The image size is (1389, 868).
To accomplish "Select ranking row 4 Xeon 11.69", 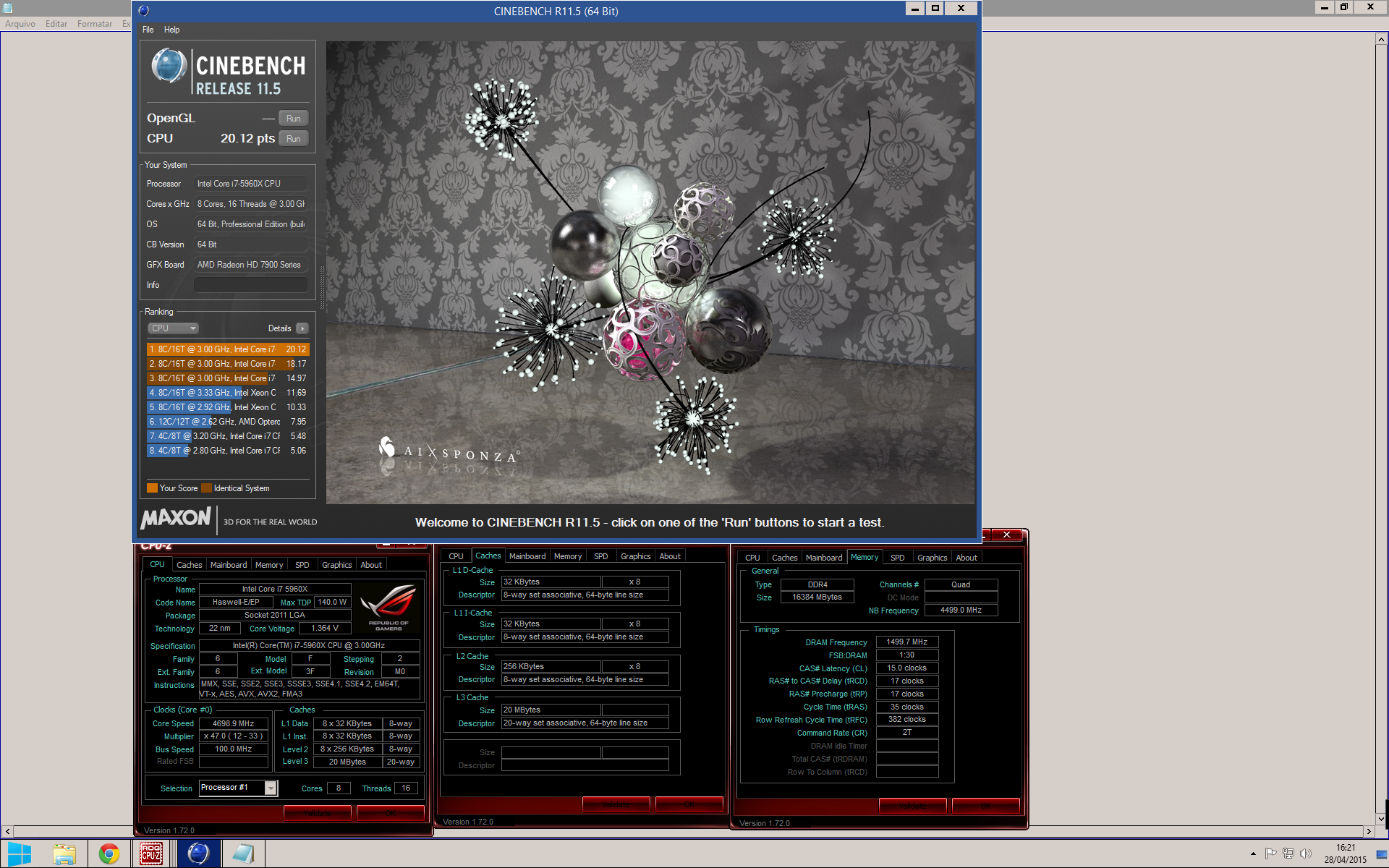I will coord(228,393).
